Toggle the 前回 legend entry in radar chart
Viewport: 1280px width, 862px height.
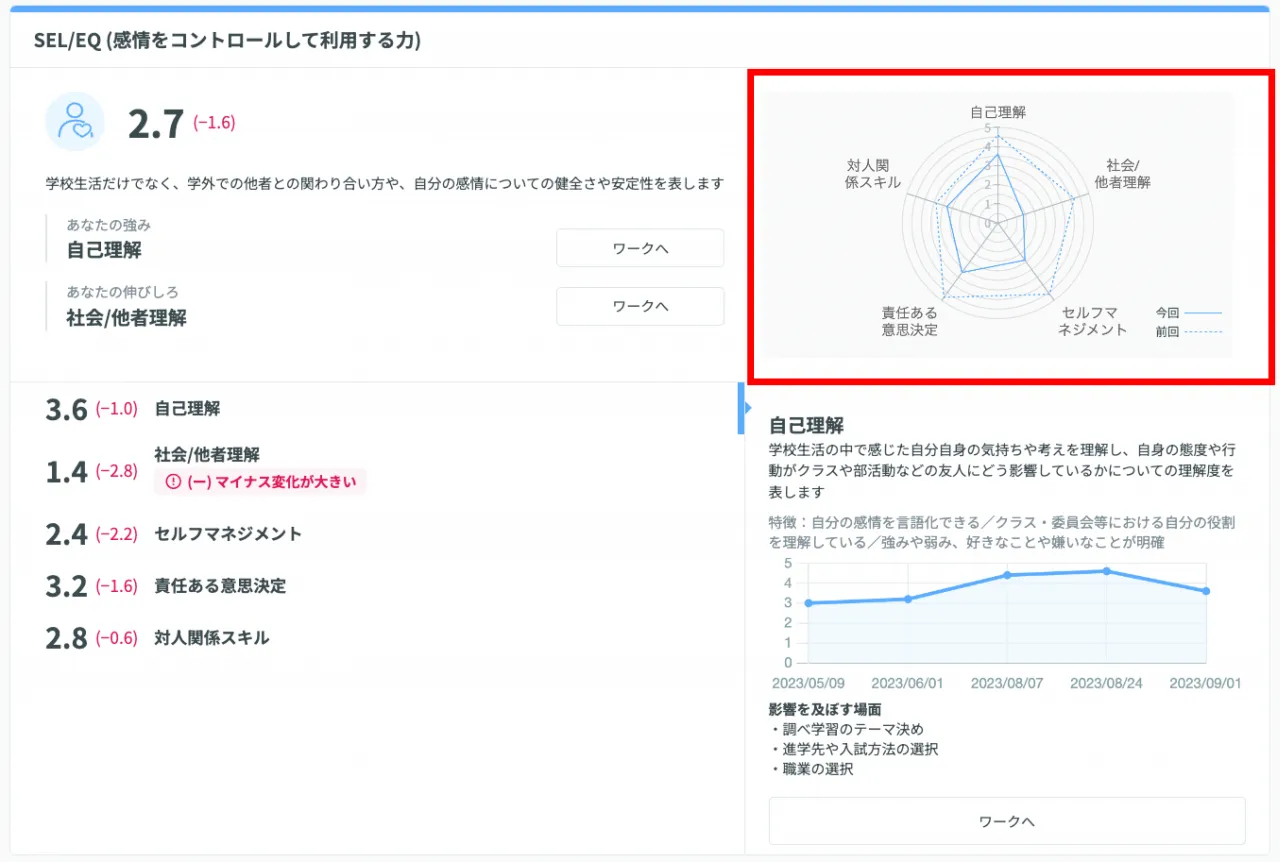pyautogui.click(x=1188, y=332)
